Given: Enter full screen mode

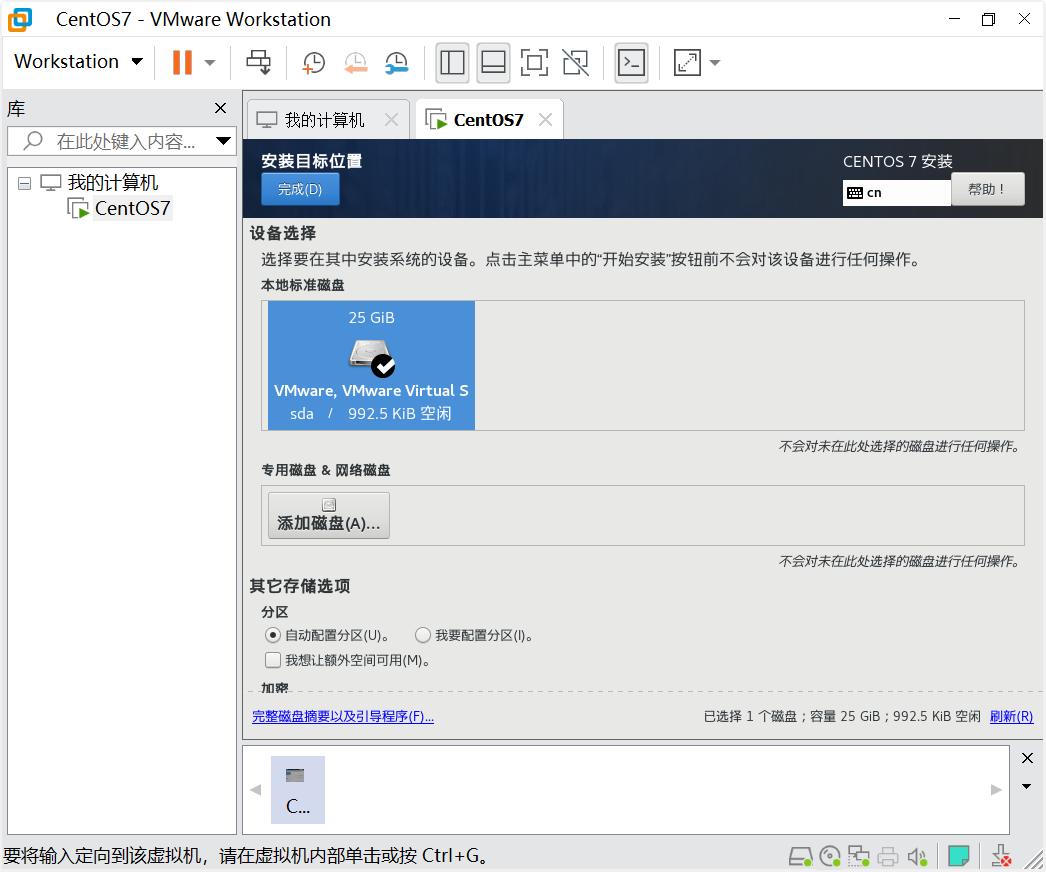Looking at the screenshot, I should (x=534, y=63).
